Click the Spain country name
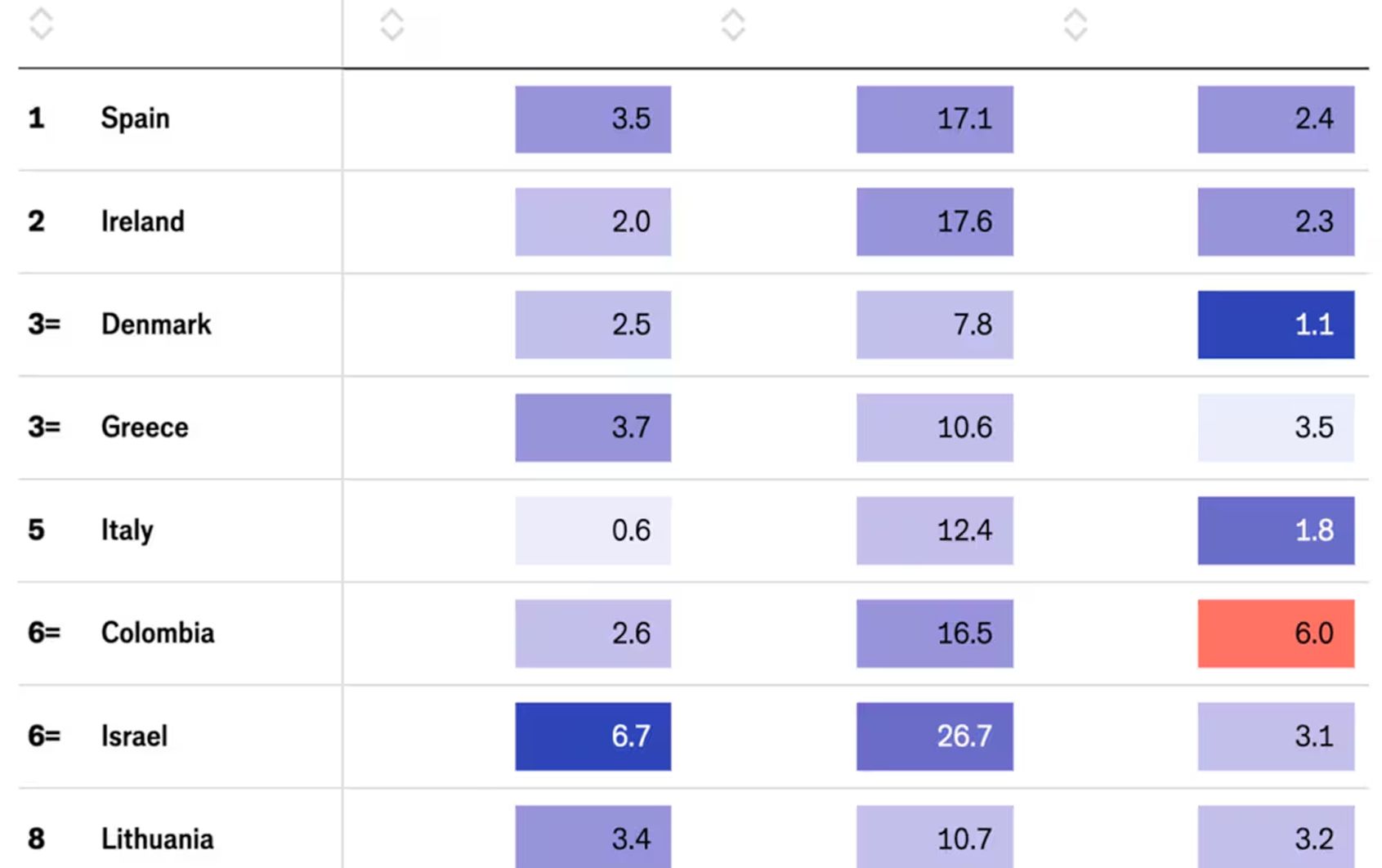 pos(135,119)
